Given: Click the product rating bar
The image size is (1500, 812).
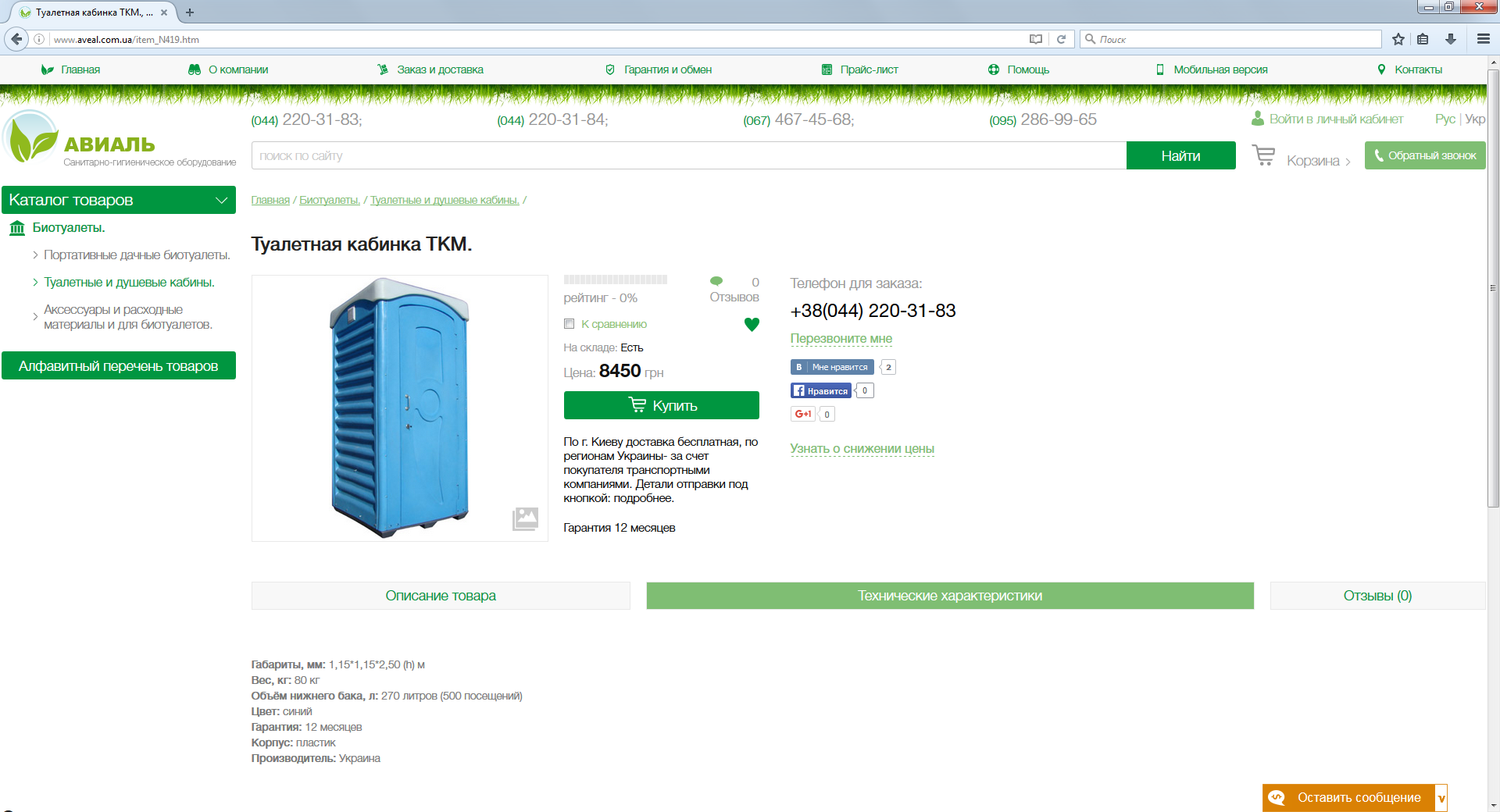Looking at the screenshot, I should 616,280.
